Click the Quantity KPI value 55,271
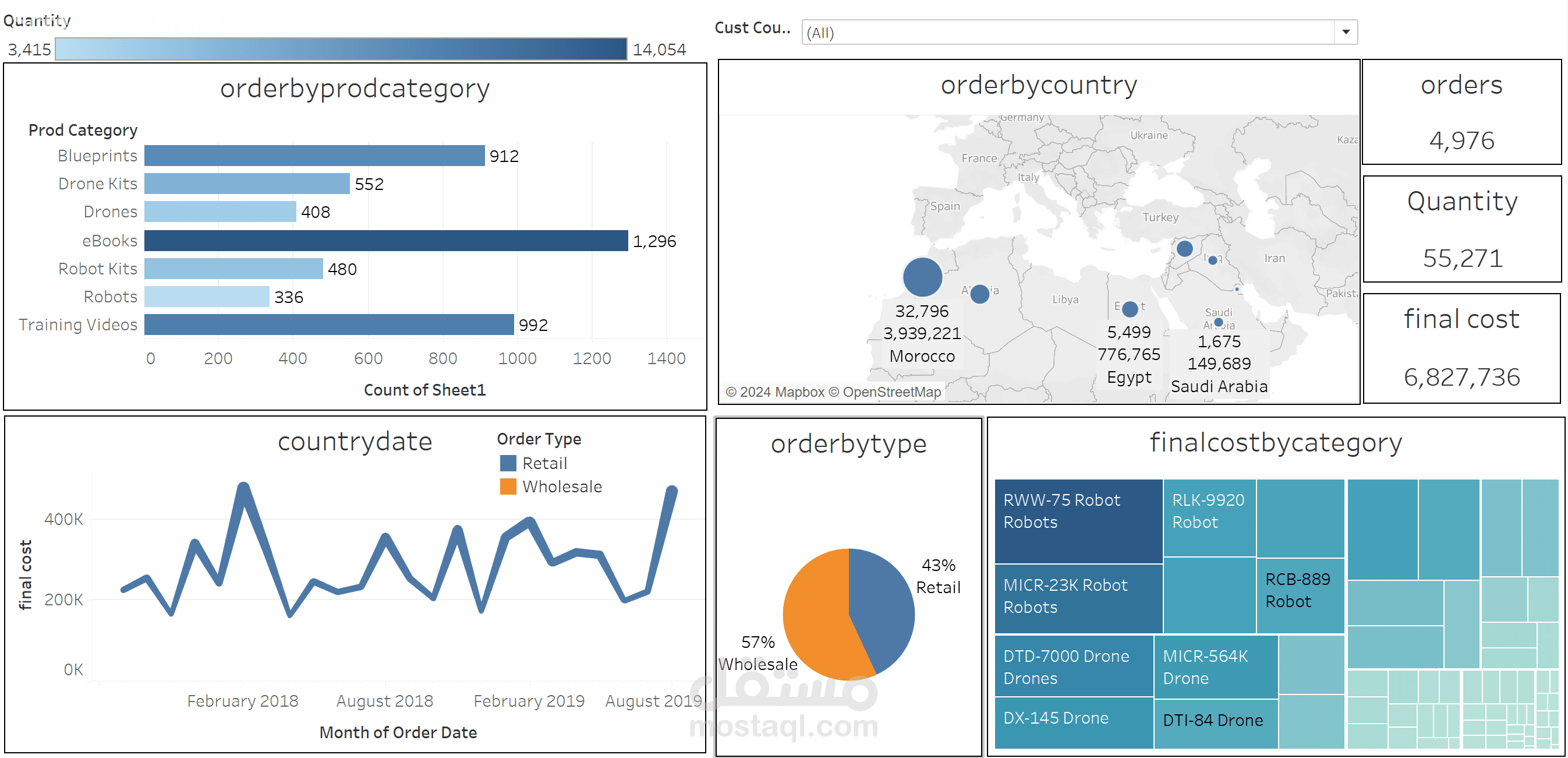Viewport: 1568px width, 758px height. click(x=1463, y=258)
